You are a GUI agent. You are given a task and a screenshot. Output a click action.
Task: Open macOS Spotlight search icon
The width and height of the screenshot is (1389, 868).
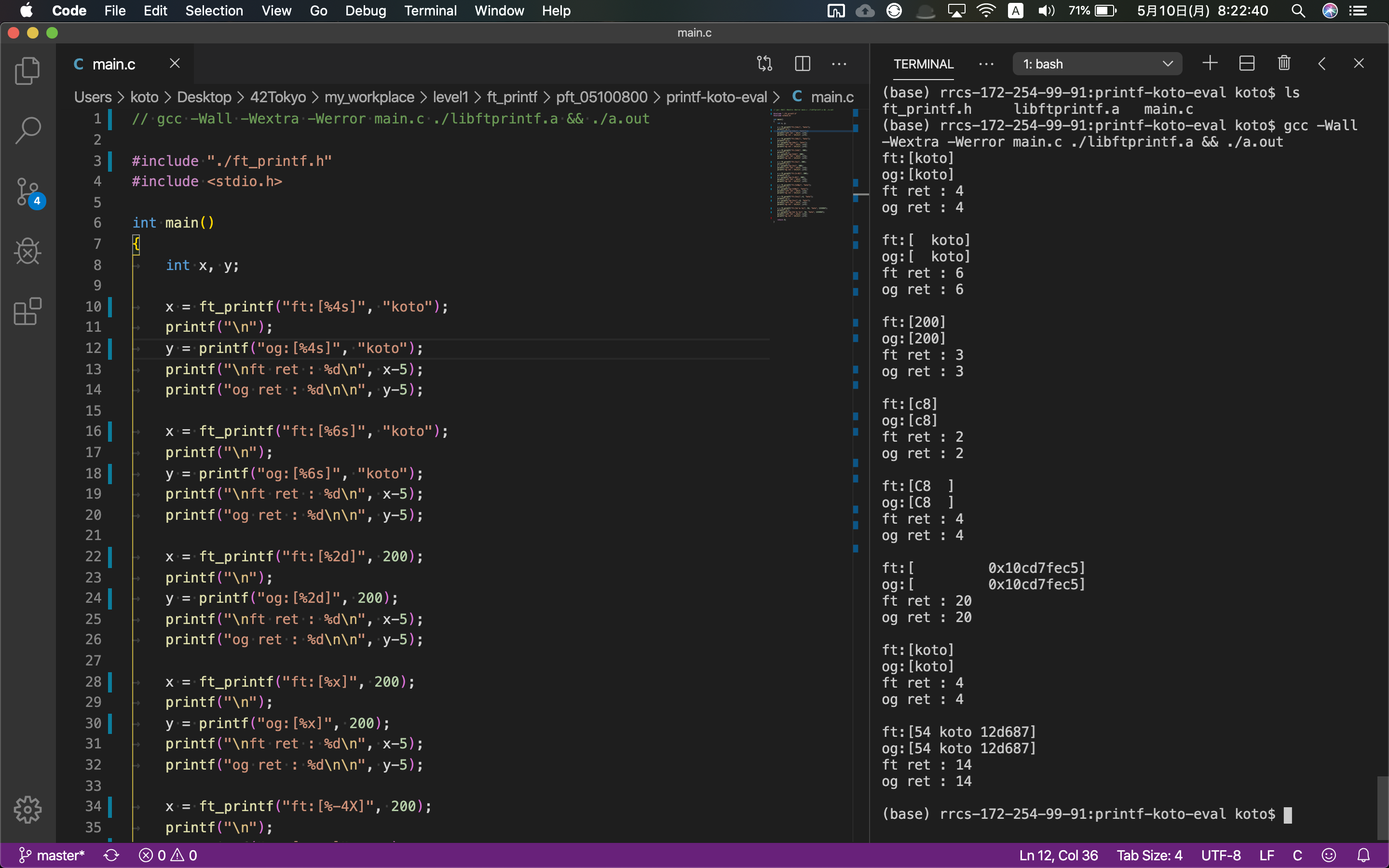tap(1298, 11)
